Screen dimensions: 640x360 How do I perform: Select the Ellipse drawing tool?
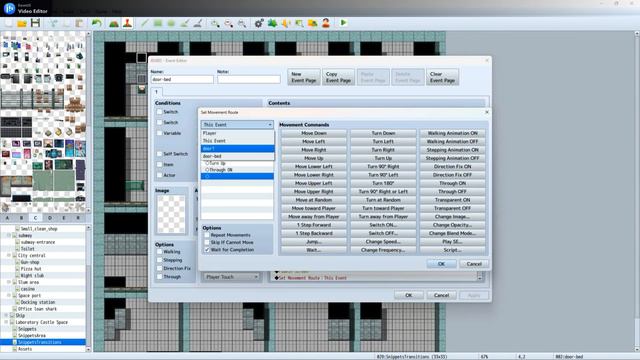[x=171, y=23]
